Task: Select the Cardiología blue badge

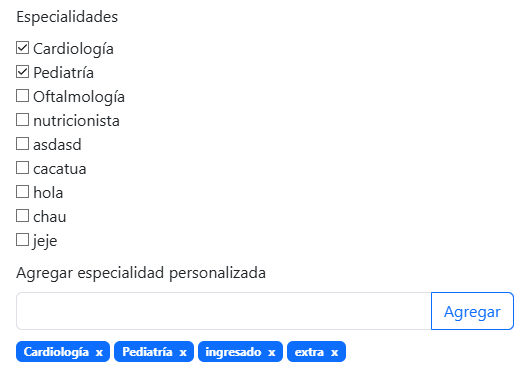Action: click(x=63, y=352)
